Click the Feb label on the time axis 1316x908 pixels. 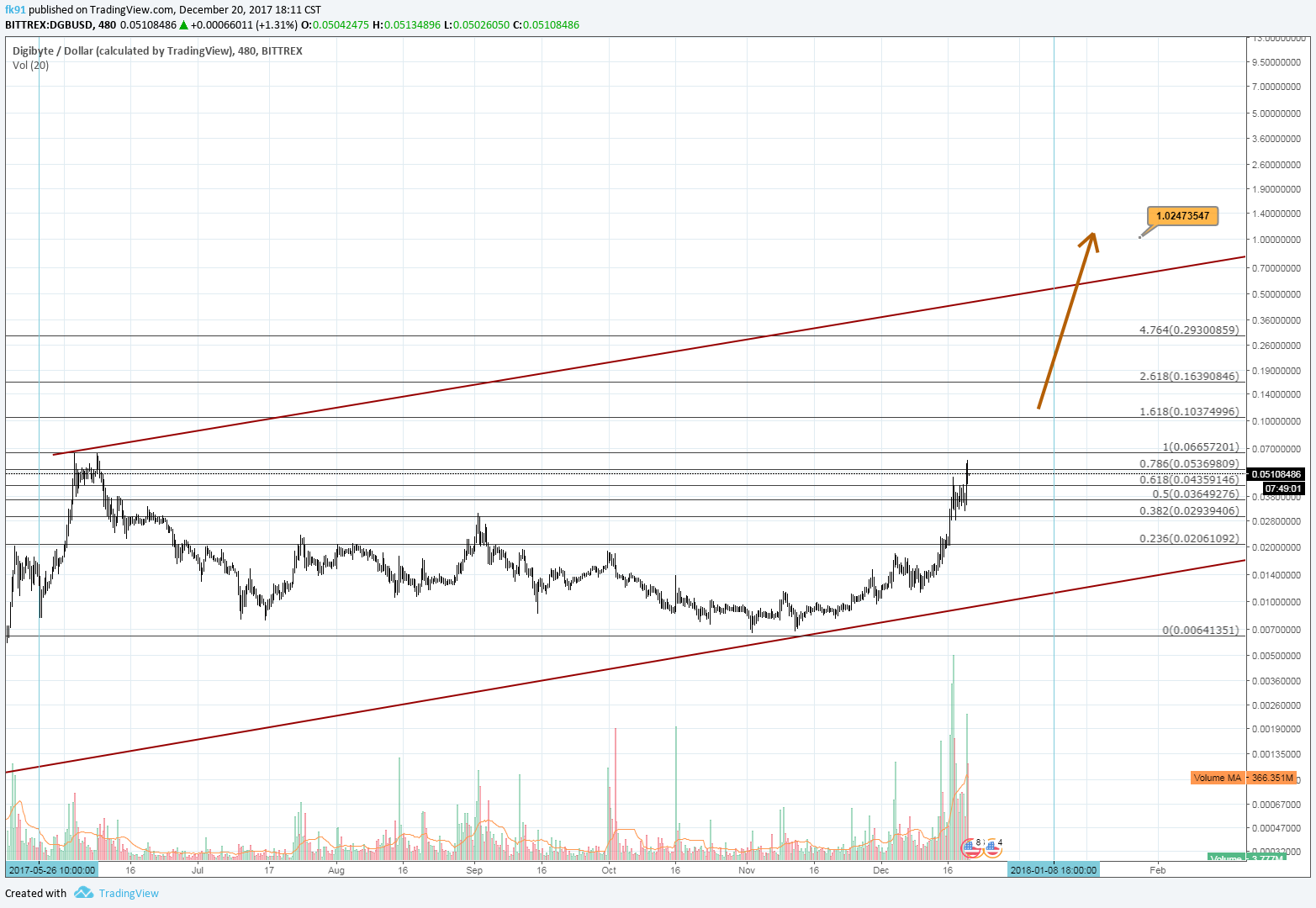tap(1158, 870)
